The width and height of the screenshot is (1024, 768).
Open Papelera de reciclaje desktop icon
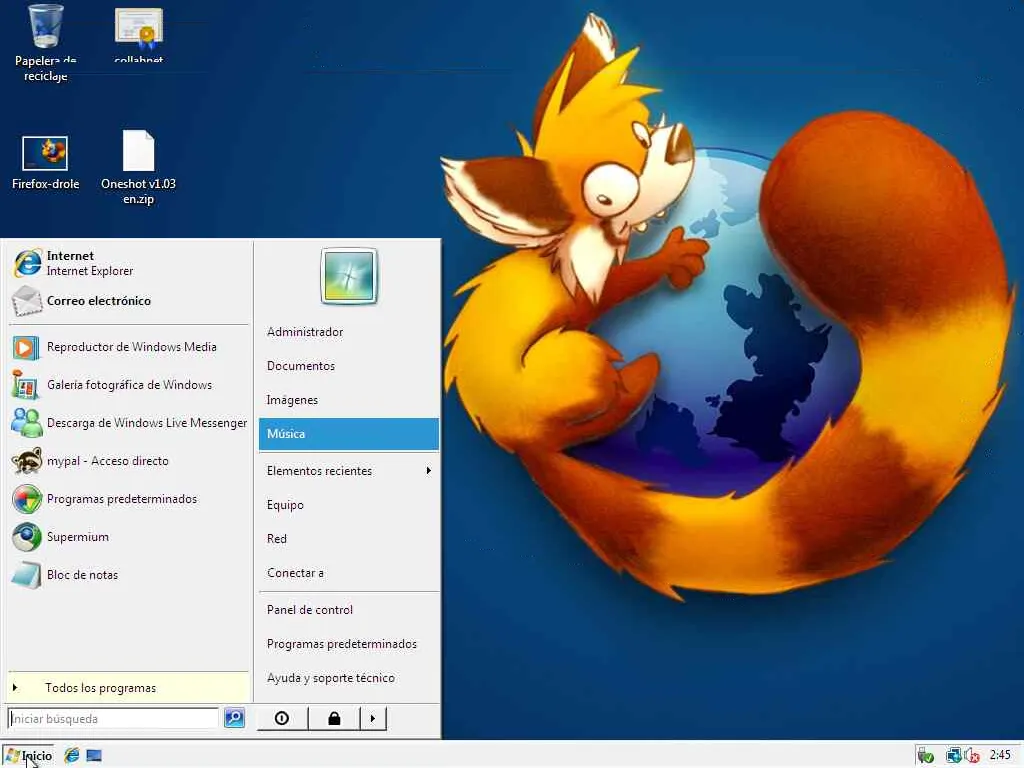[x=46, y=43]
